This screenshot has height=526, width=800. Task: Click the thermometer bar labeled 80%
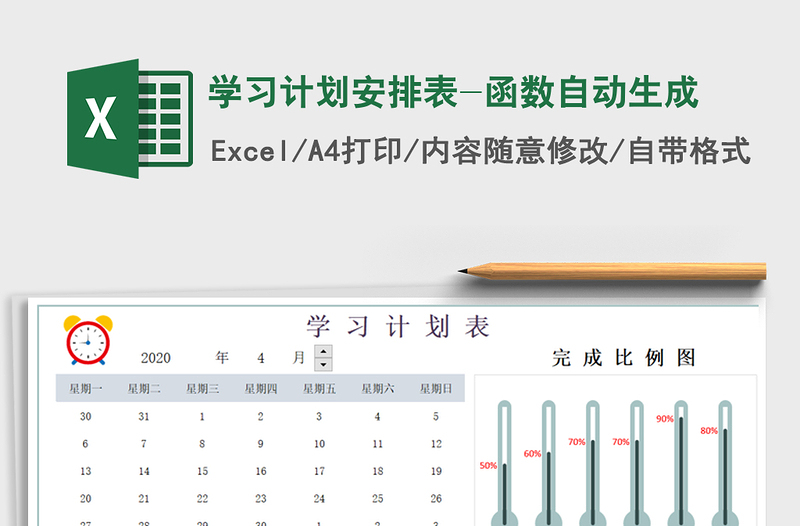coord(725,463)
